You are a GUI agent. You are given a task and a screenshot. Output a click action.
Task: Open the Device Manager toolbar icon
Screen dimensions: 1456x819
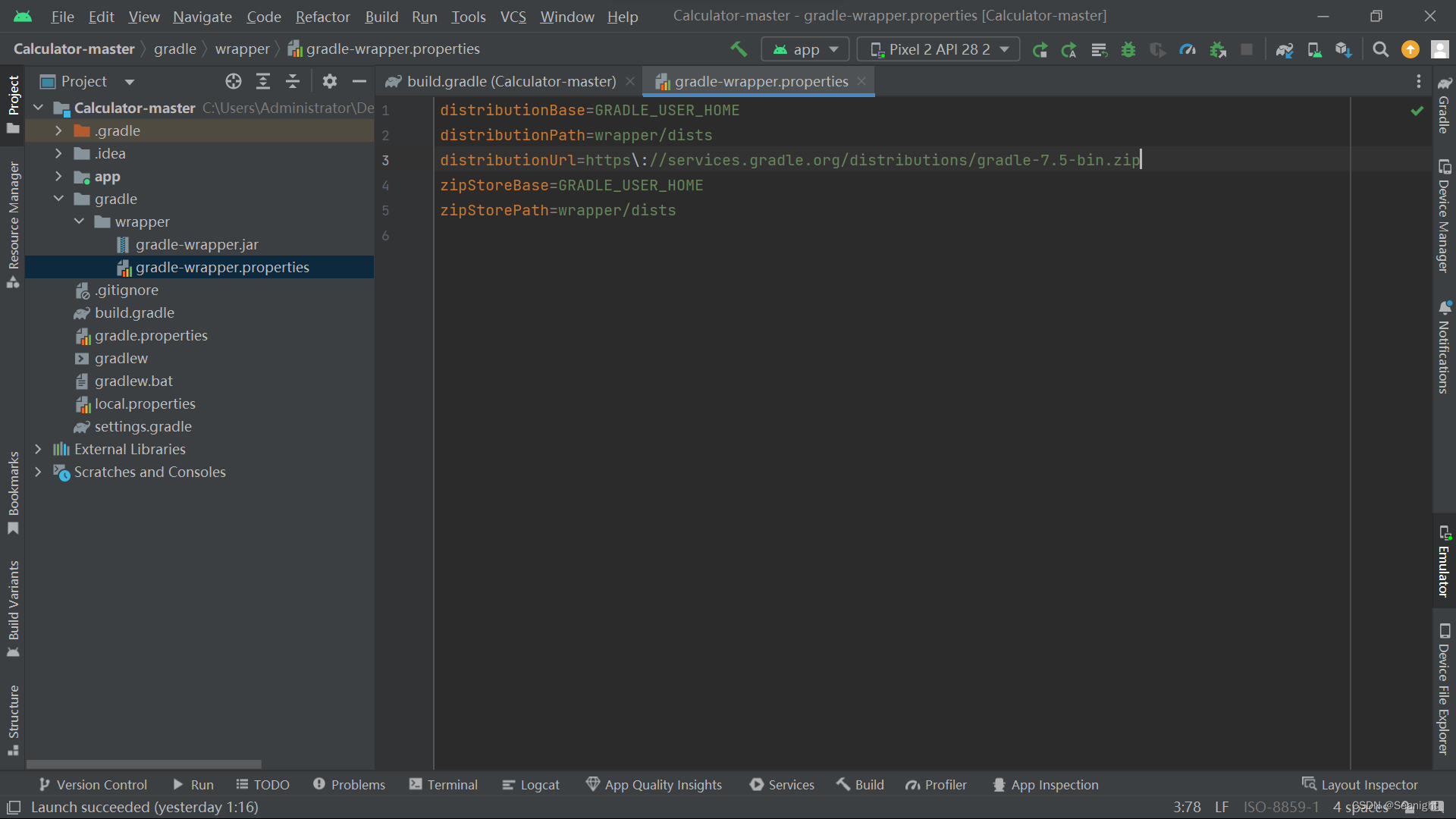click(x=1314, y=50)
